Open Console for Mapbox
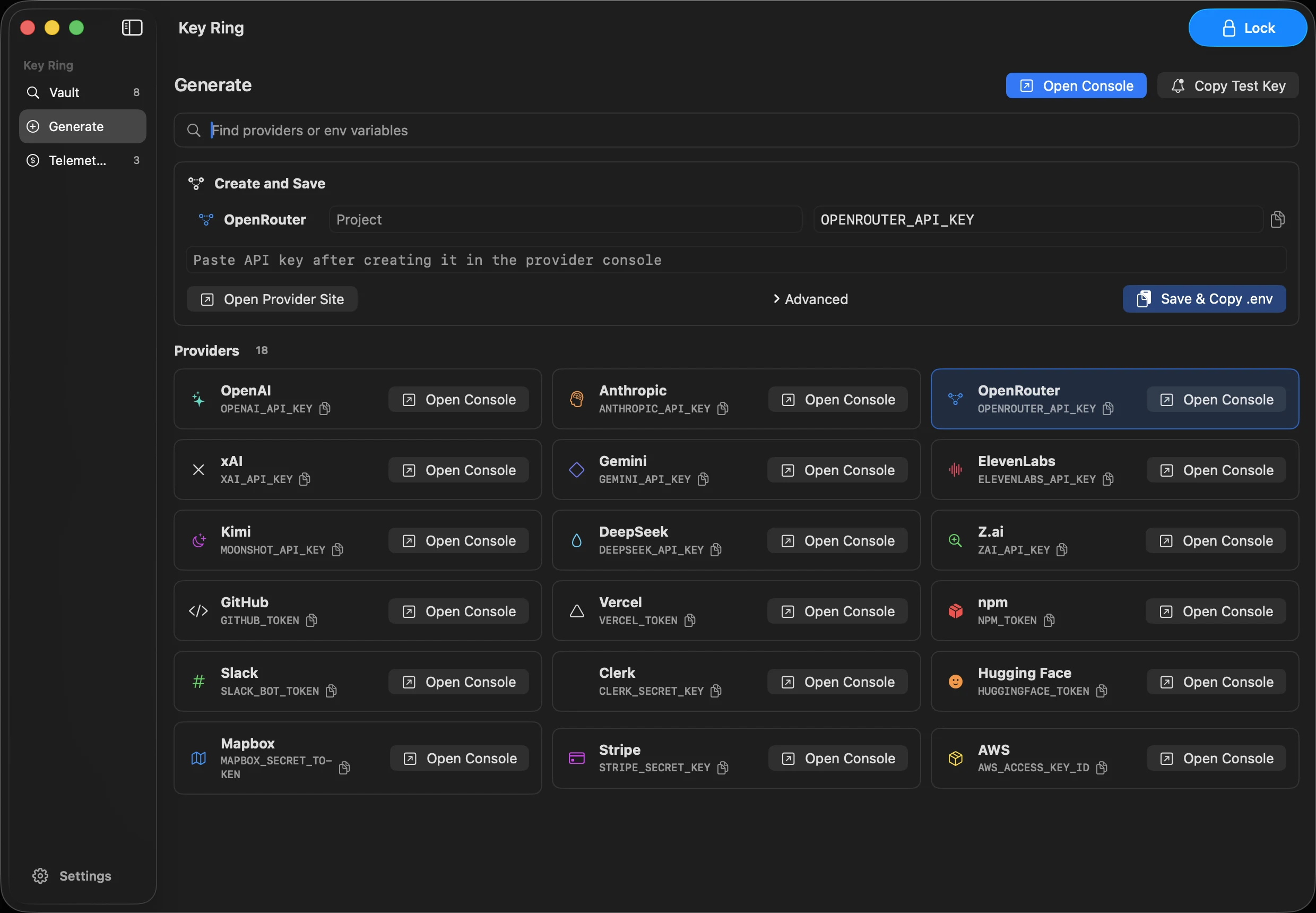Viewport: 1316px width, 913px height. click(x=460, y=758)
